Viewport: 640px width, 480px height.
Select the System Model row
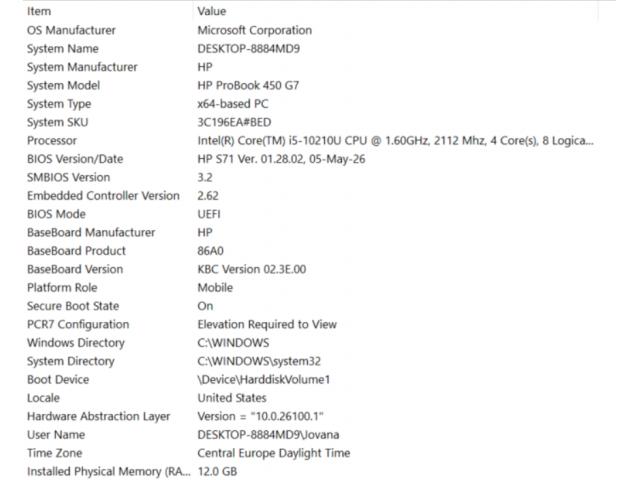coord(310,85)
